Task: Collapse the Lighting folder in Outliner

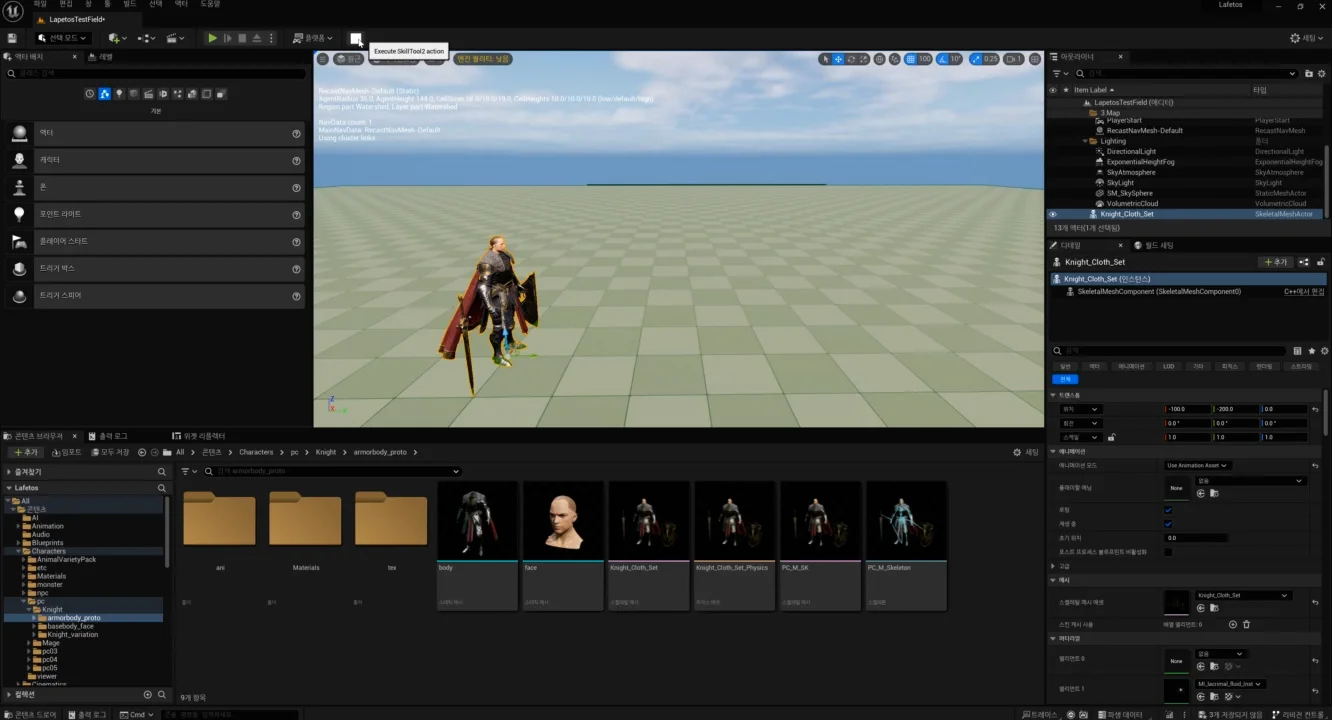Action: pos(1085,141)
